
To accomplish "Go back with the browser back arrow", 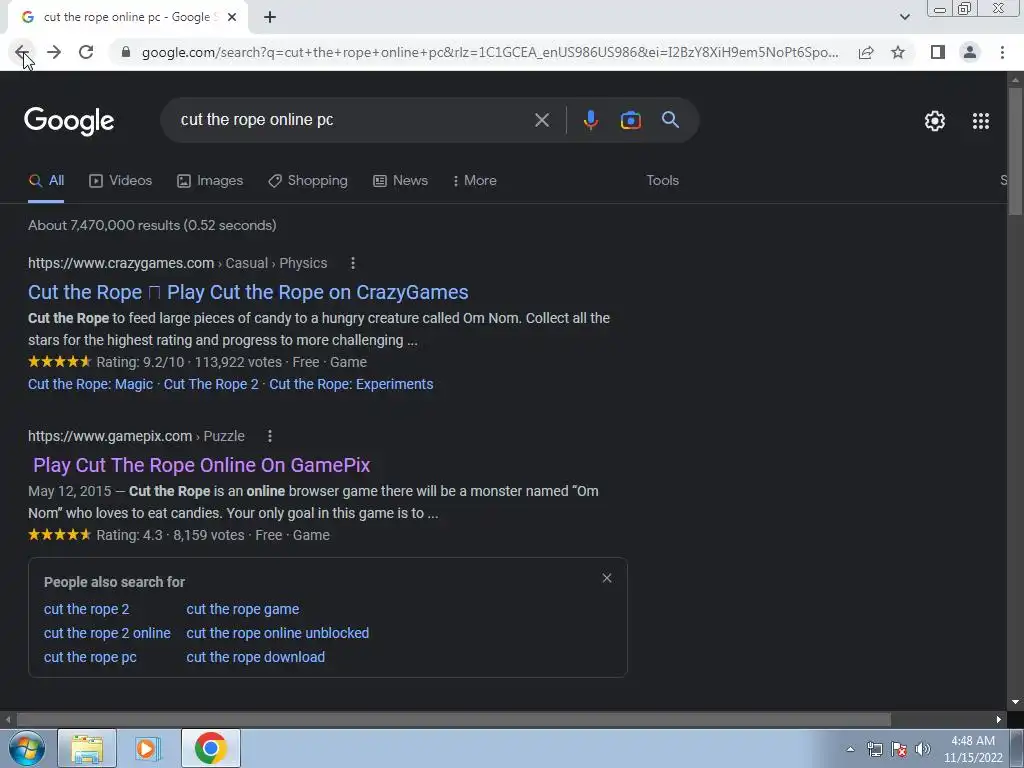I will (22, 52).
